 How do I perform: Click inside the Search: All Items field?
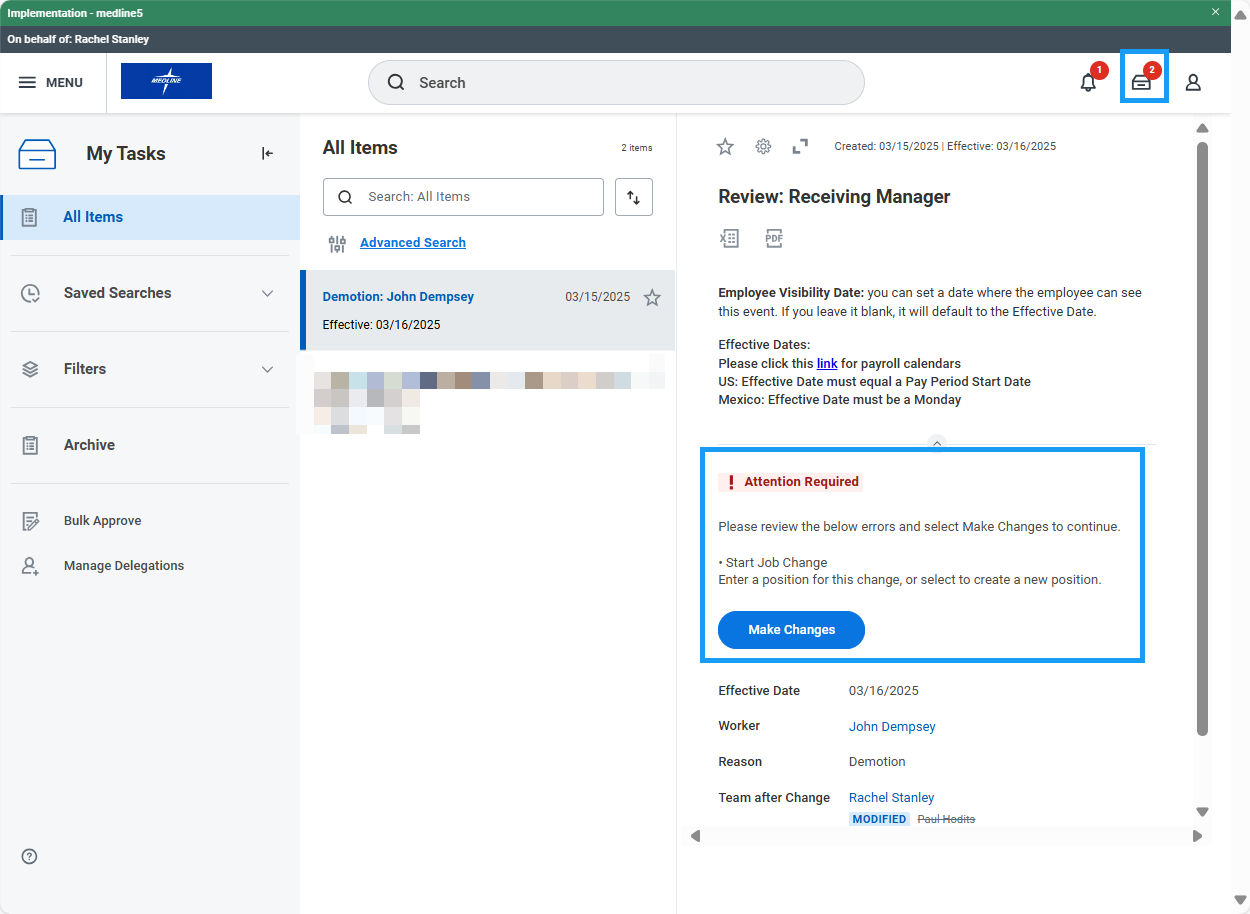click(x=463, y=197)
